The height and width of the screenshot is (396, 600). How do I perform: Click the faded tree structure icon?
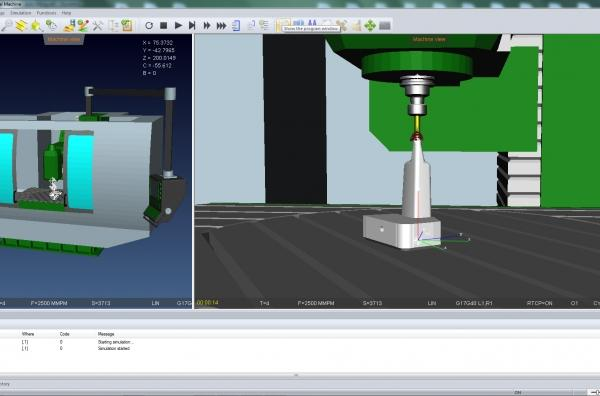[114, 26]
